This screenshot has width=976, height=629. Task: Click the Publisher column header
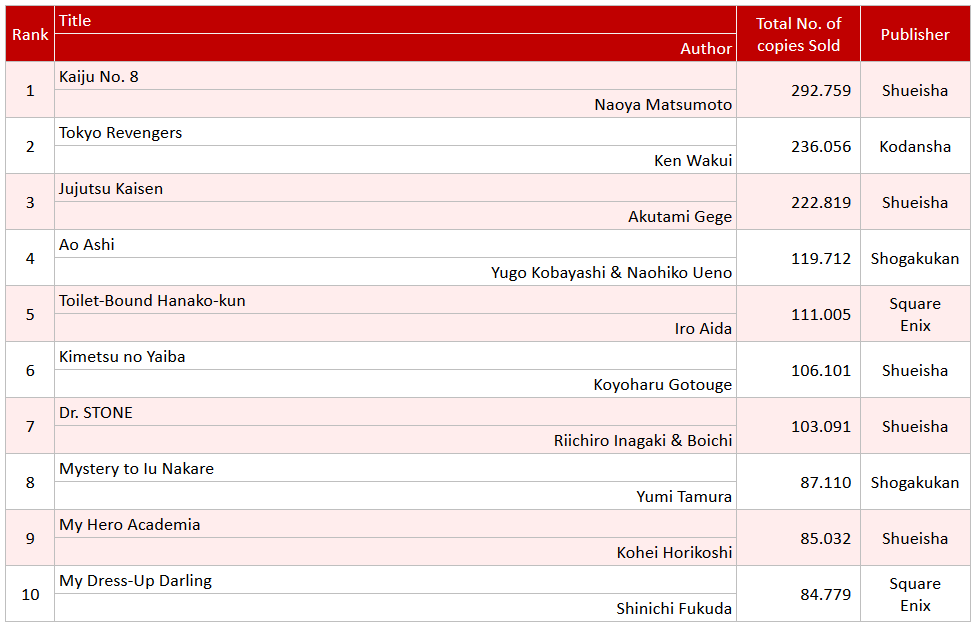click(915, 34)
